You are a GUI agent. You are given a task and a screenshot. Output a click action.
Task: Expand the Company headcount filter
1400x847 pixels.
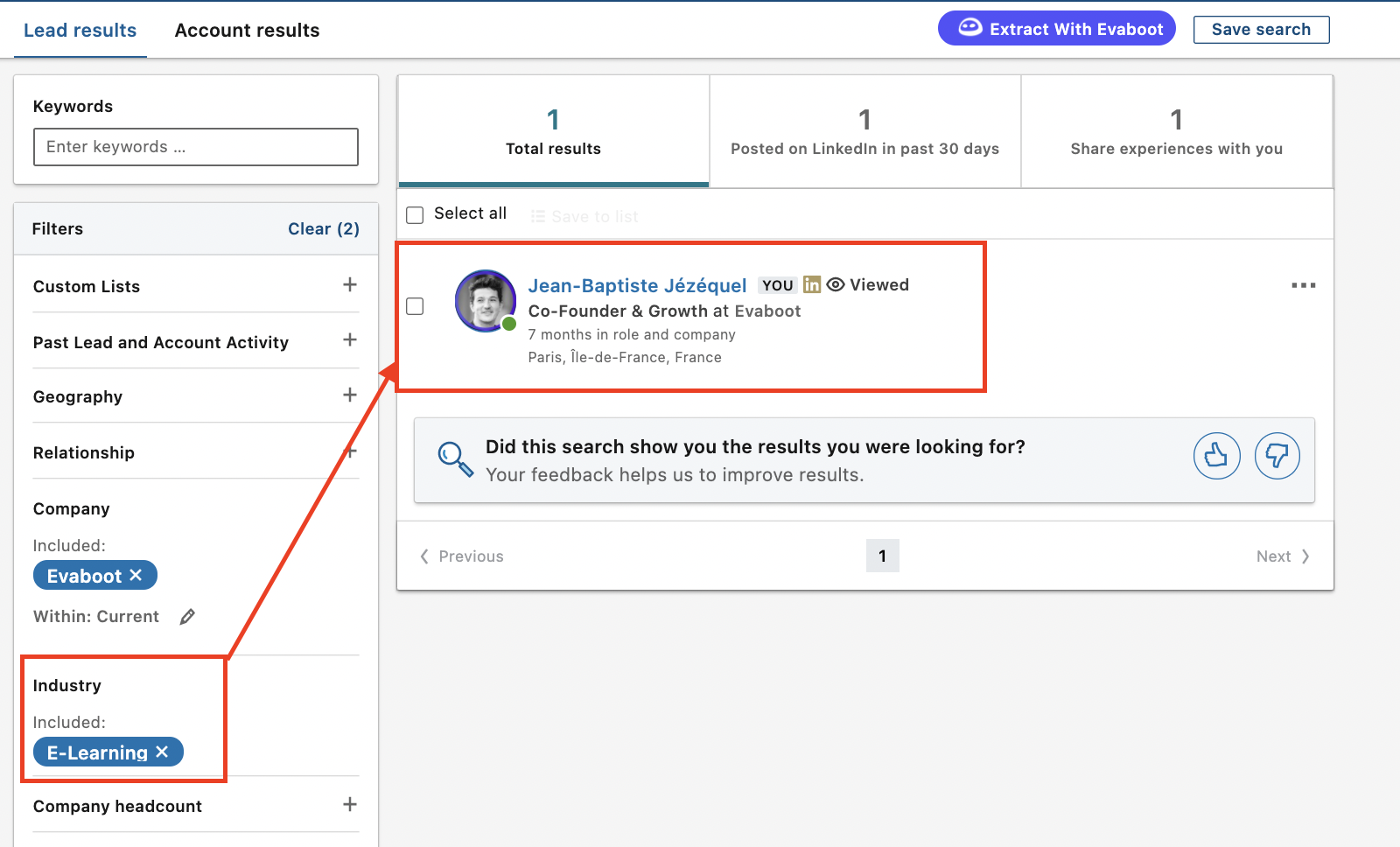pos(350,805)
